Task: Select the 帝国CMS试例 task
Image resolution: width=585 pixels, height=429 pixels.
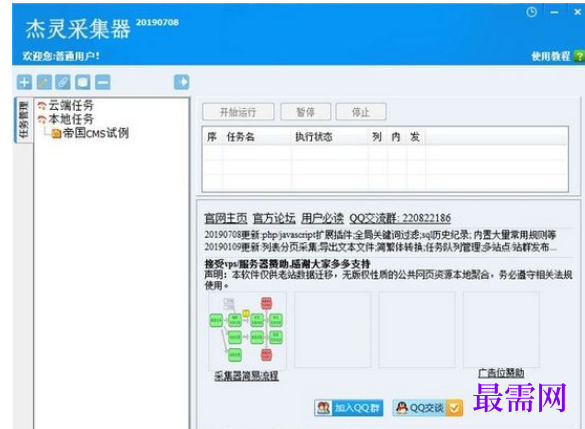Action: click(96, 133)
